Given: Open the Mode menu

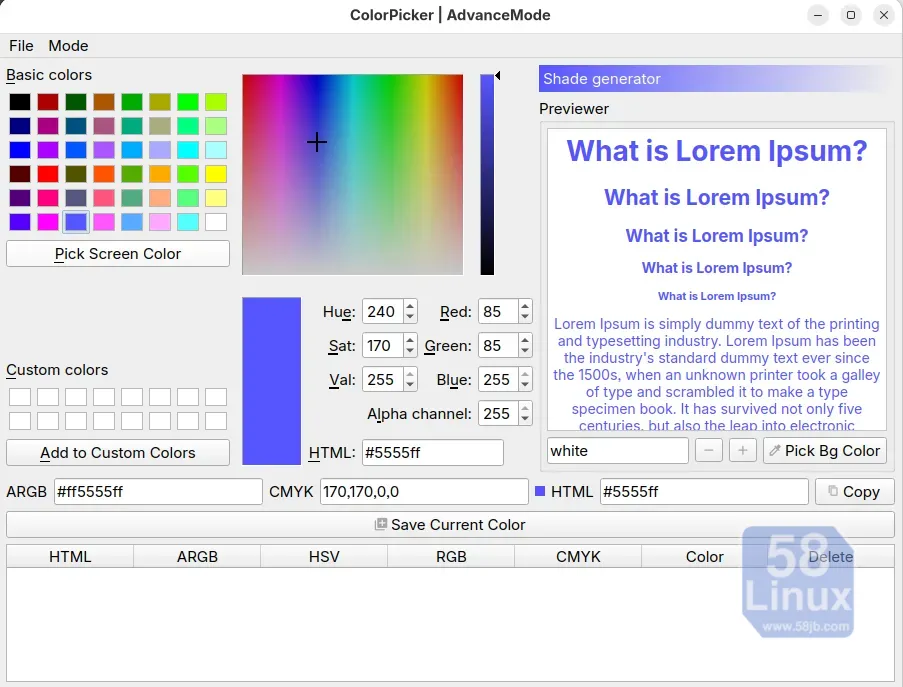Looking at the screenshot, I should (x=68, y=45).
